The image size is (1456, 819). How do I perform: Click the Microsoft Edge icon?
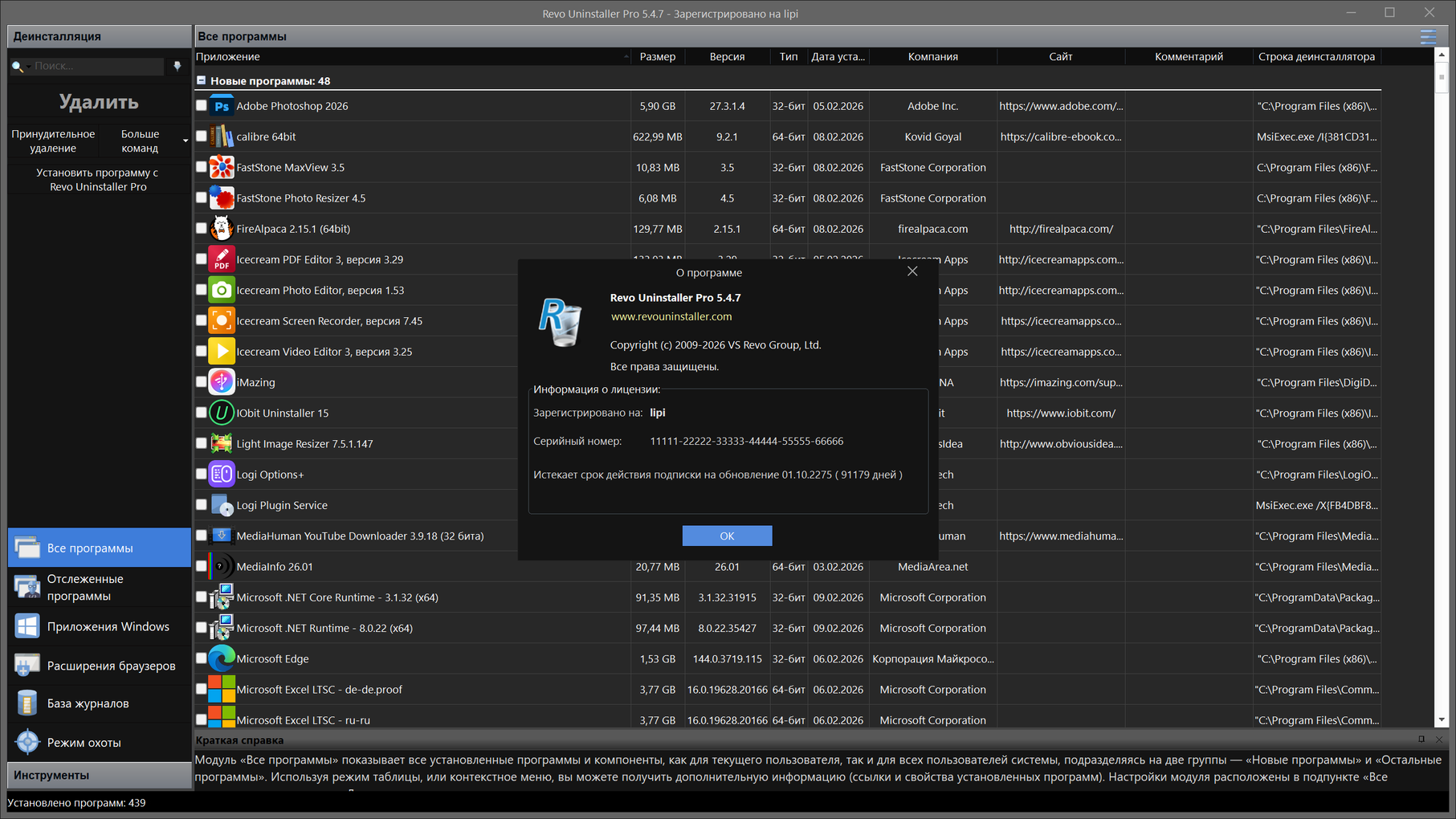tap(222, 658)
